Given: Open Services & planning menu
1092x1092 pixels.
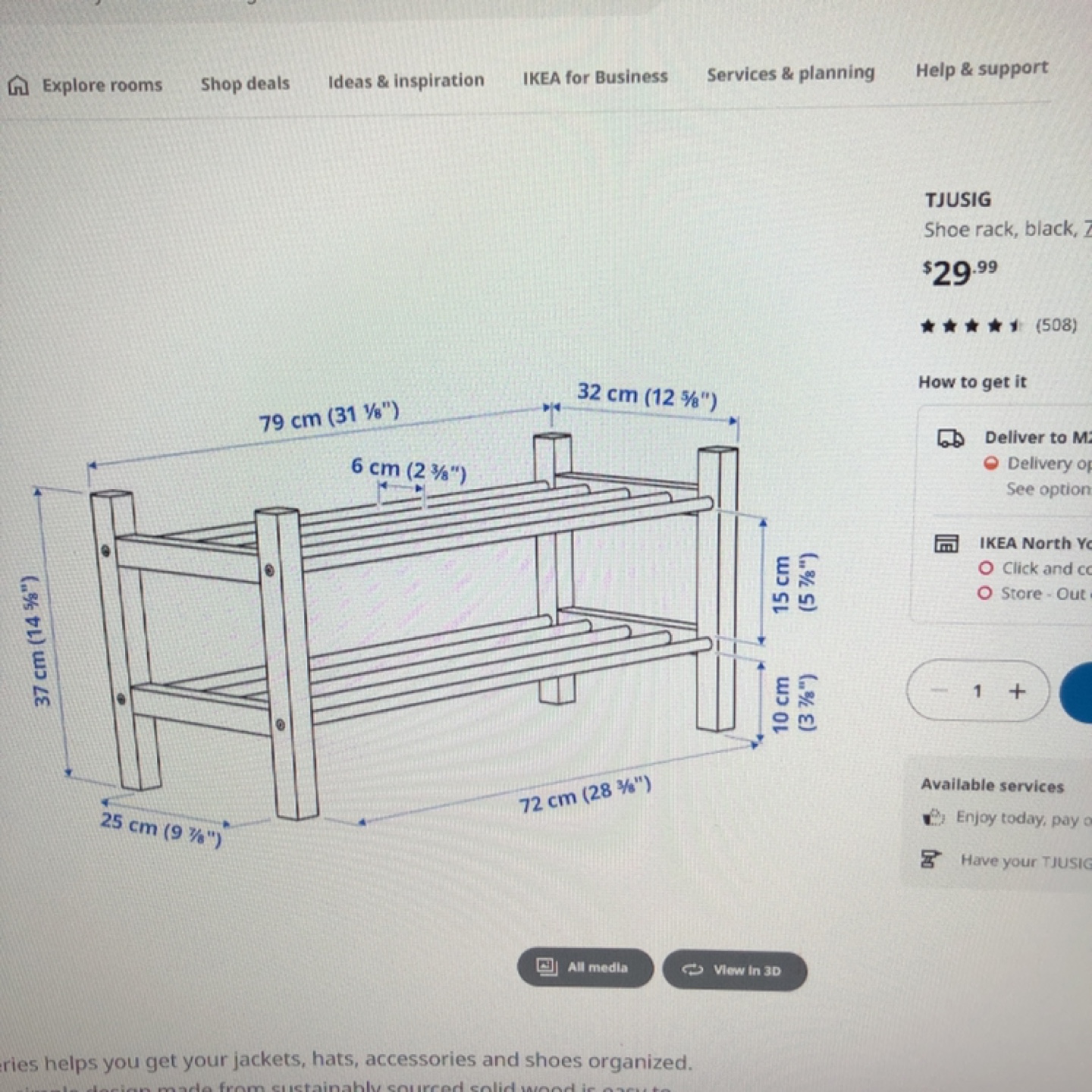Looking at the screenshot, I should pos(790,74).
